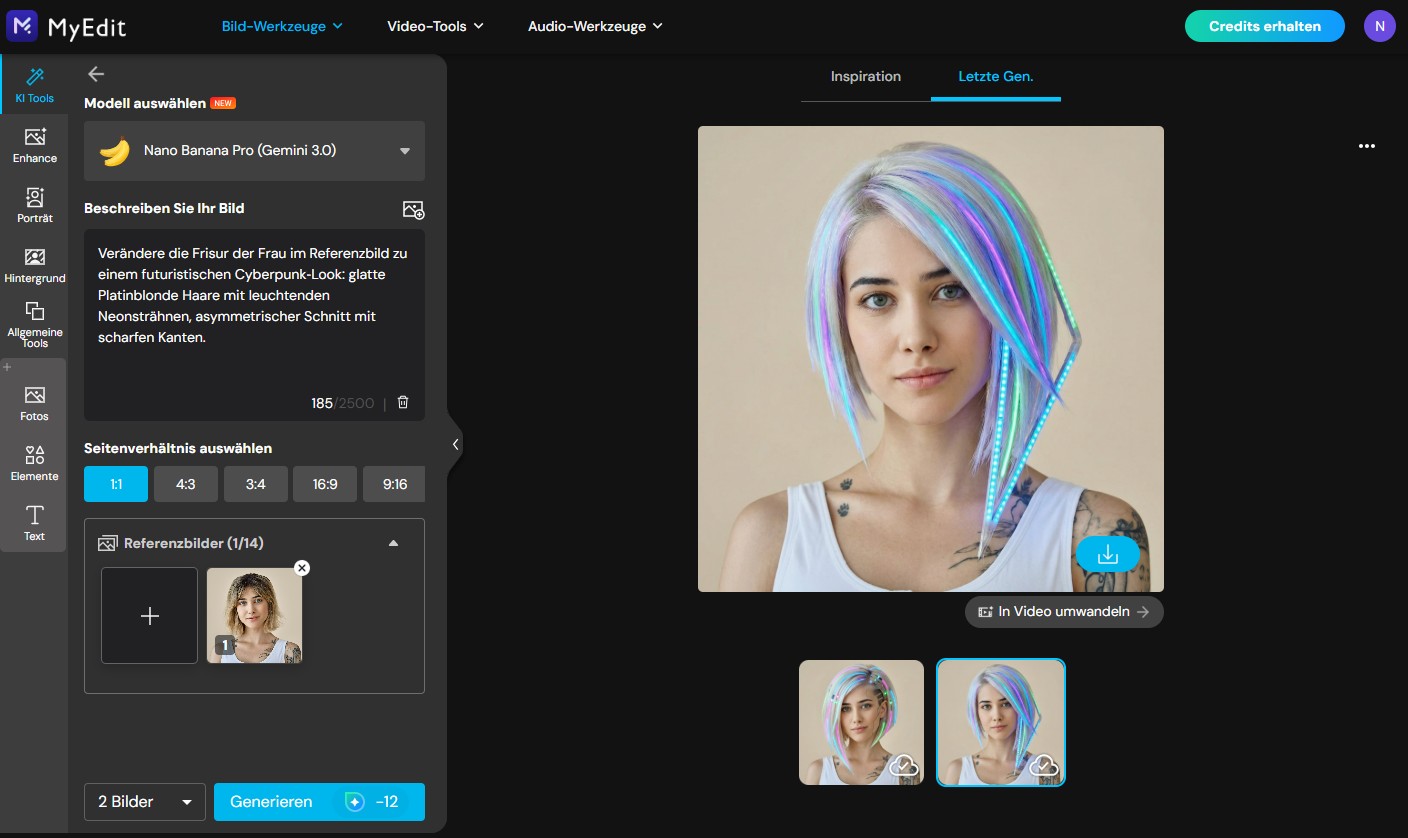Switch aspect ratio to 9:16
Screen dimensions: 1408x838
pos(393,483)
